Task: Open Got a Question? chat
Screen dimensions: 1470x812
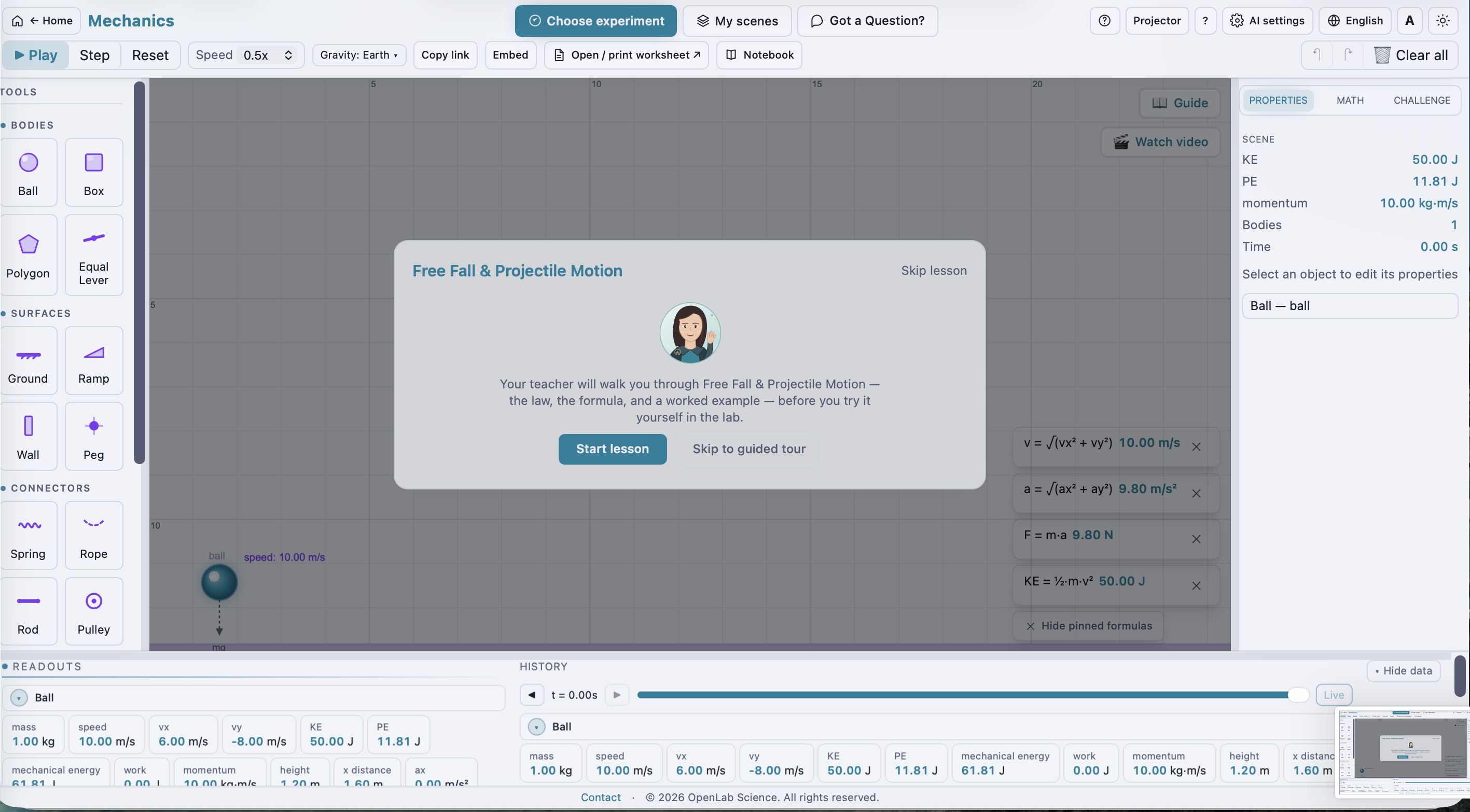Action: (867, 21)
